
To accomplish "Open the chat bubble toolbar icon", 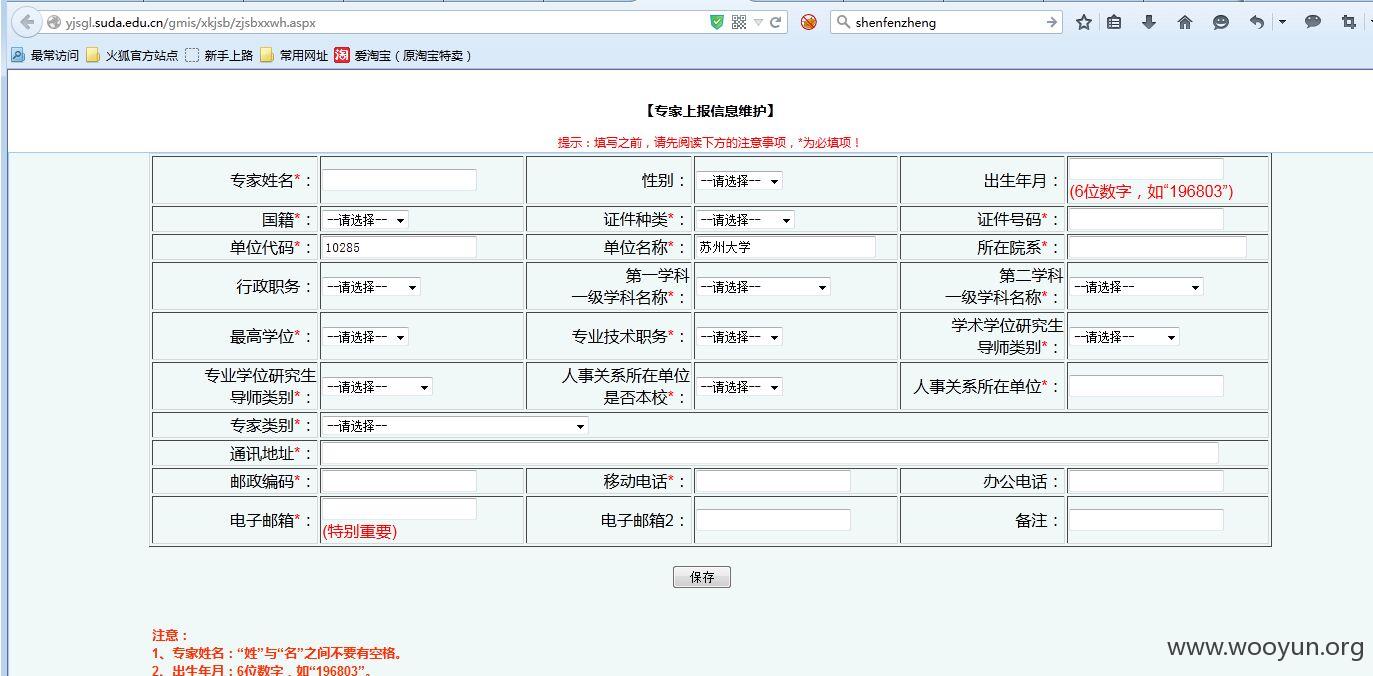I will click(1313, 22).
